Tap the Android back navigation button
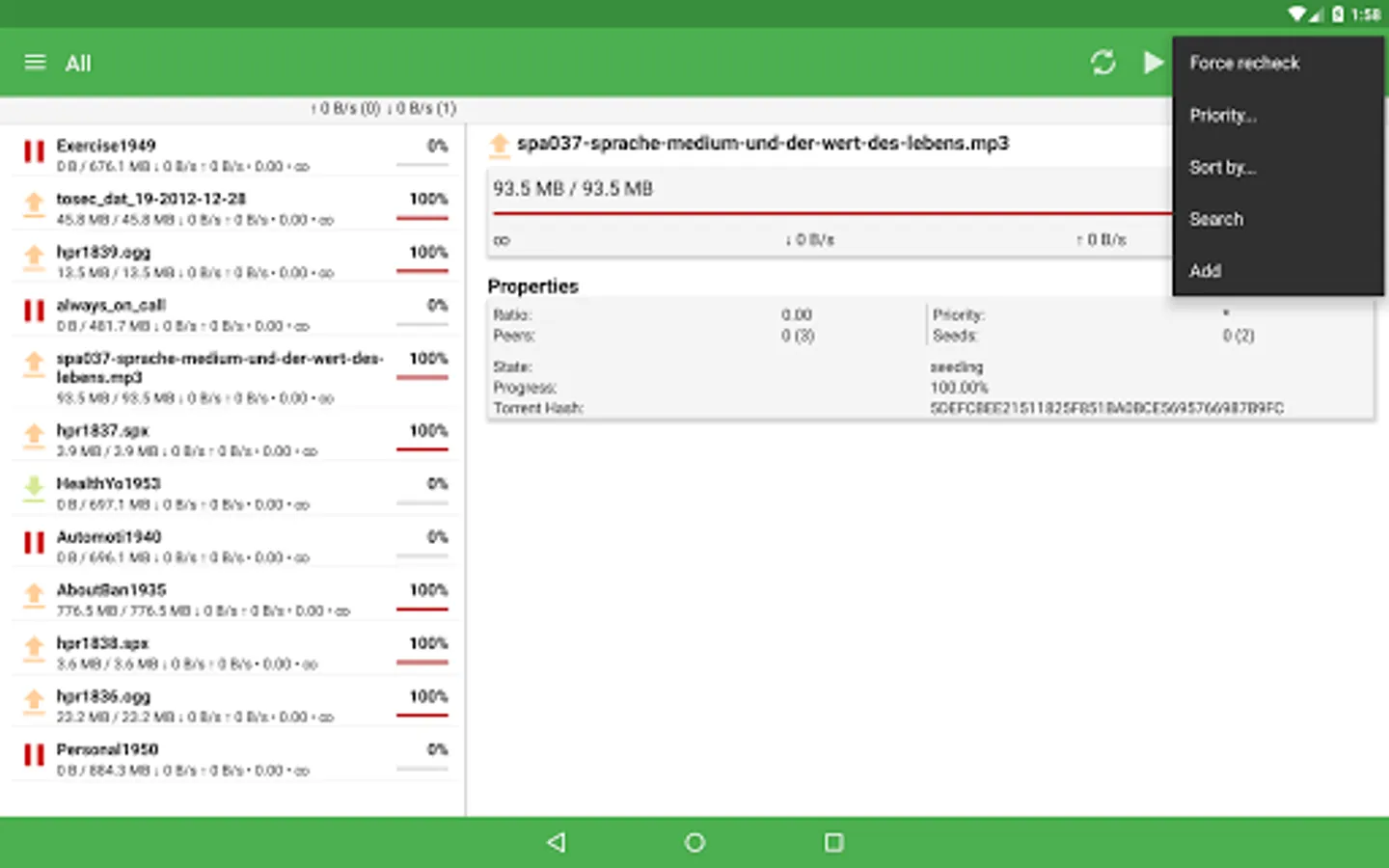This screenshot has width=1389, height=868. click(x=557, y=842)
